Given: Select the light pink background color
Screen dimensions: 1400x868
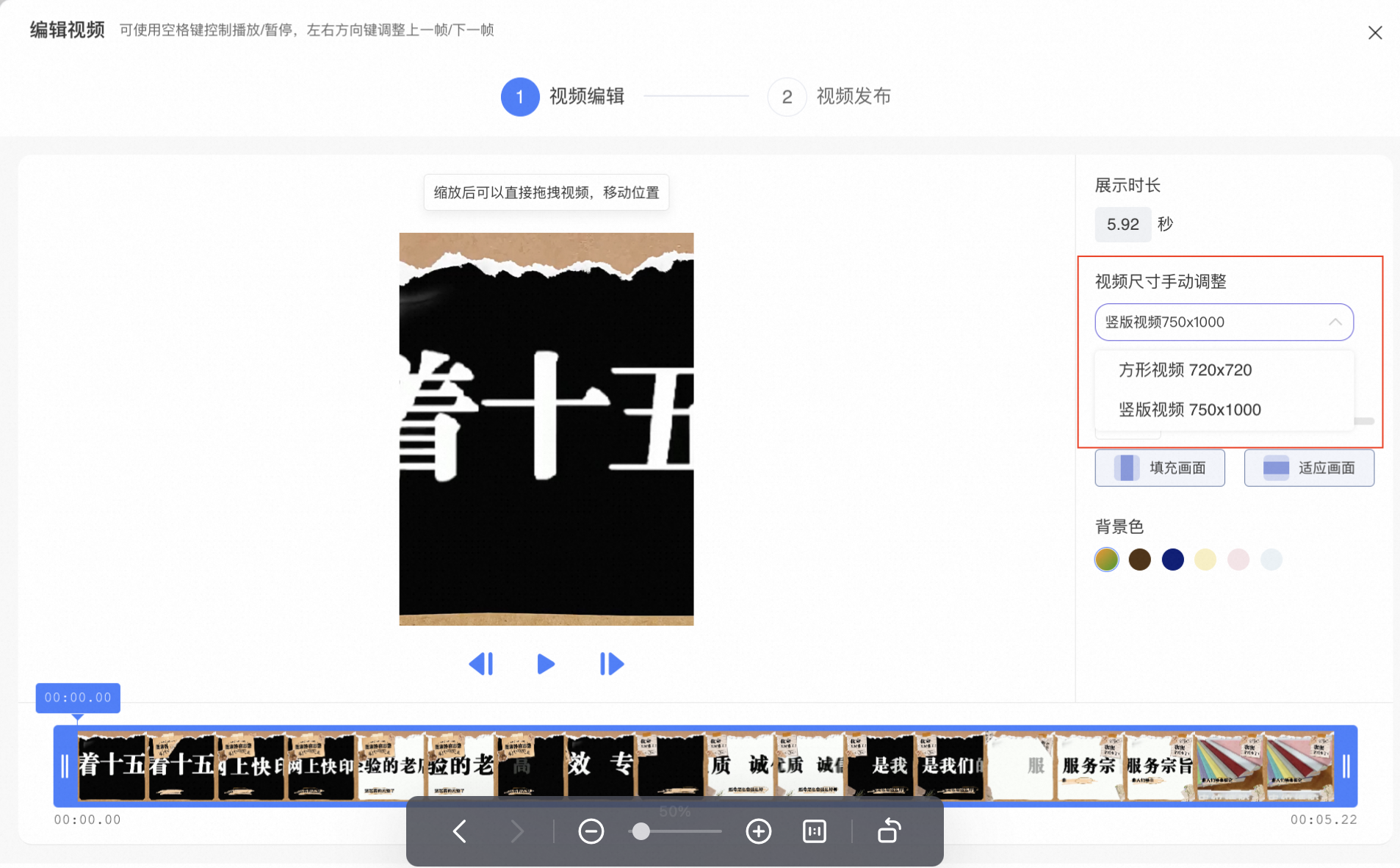Looking at the screenshot, I should [1238, 560].
